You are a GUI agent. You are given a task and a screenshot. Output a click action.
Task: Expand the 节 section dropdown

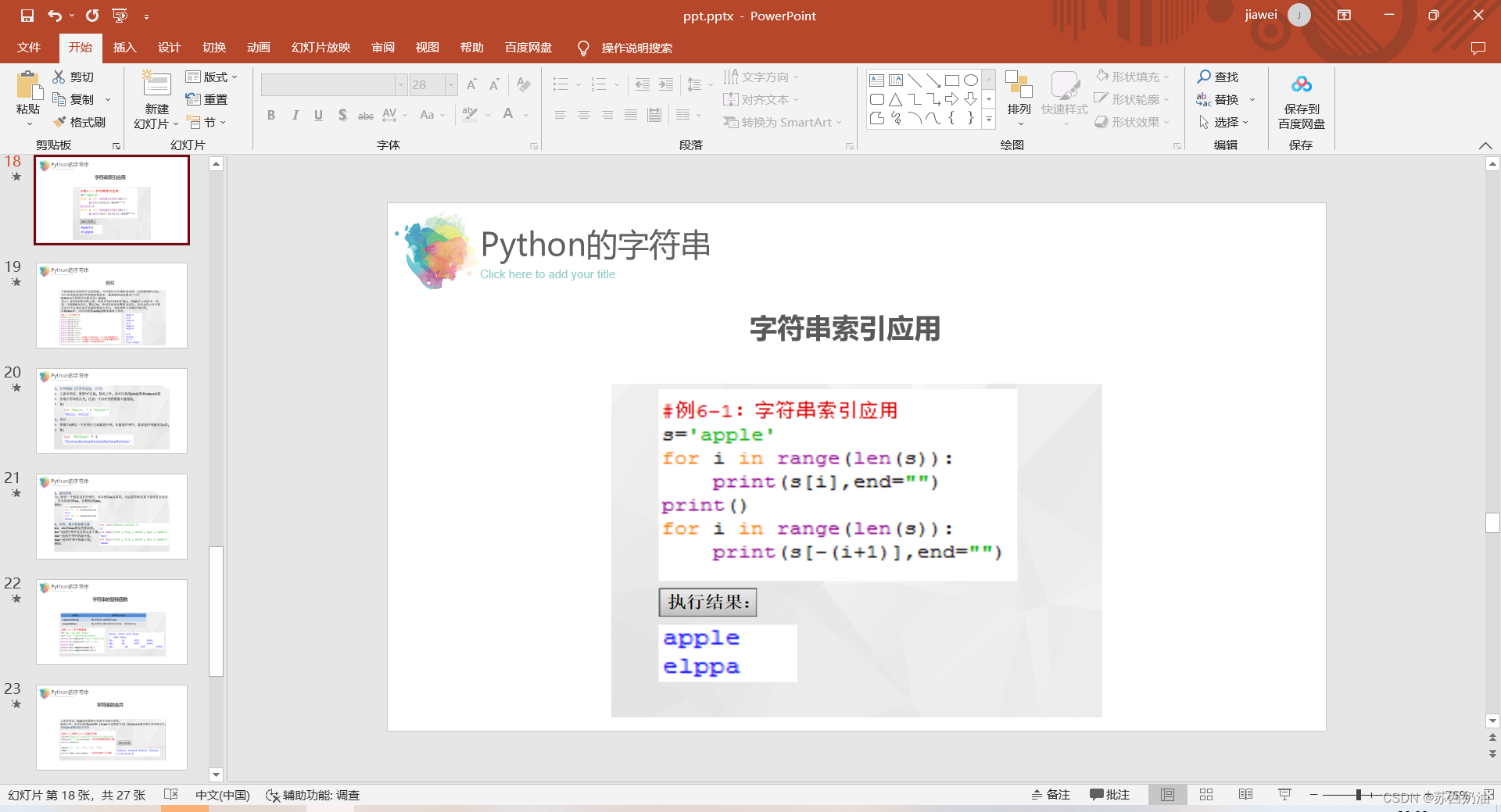coord(208,122)
